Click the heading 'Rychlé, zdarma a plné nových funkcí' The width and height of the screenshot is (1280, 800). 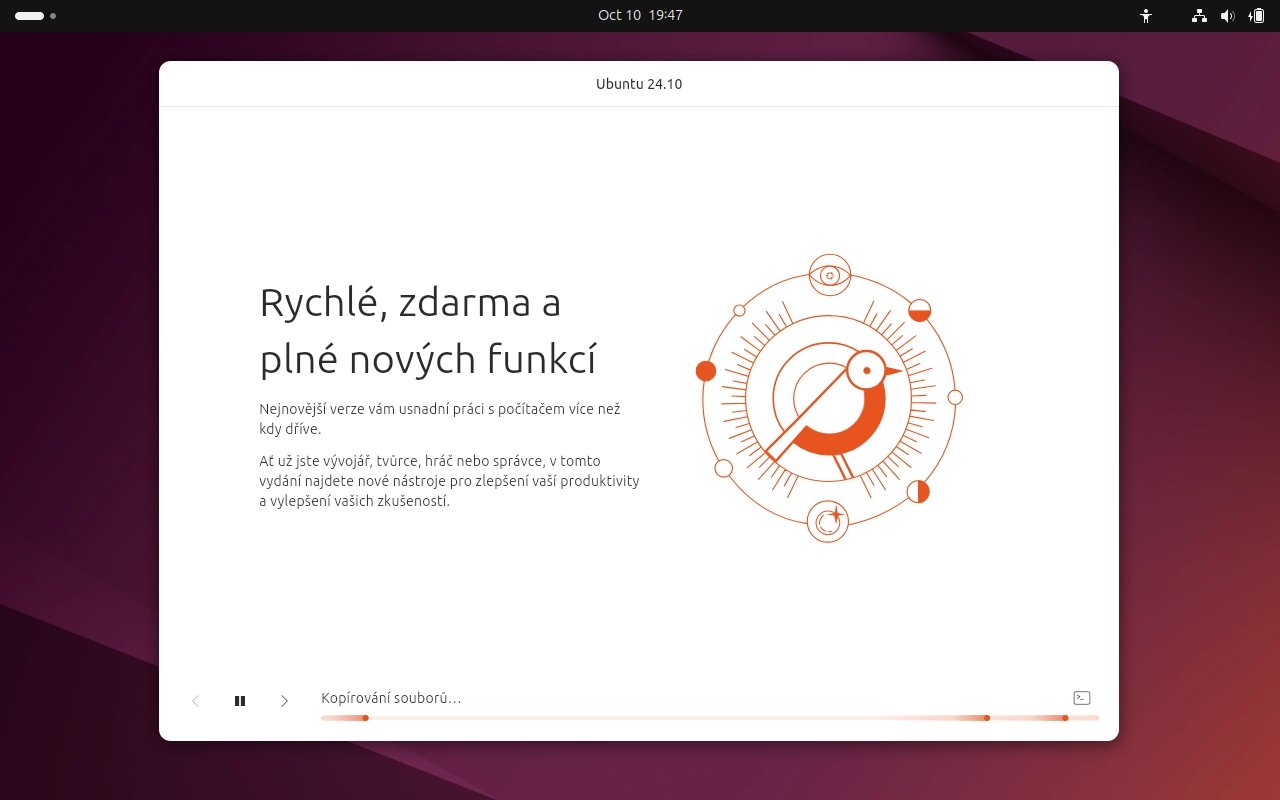(x=428, y=330)
